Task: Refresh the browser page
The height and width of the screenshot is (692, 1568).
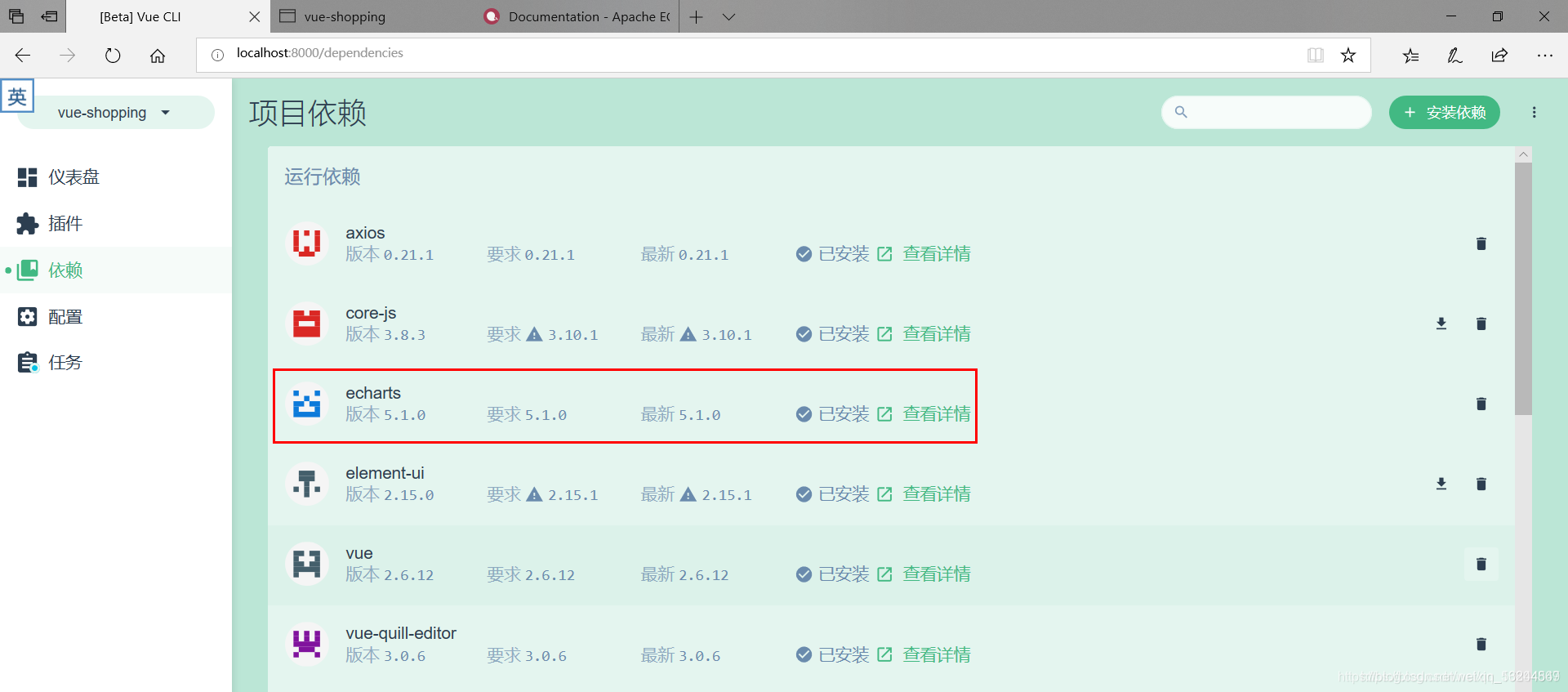Action: coord(113,56)
